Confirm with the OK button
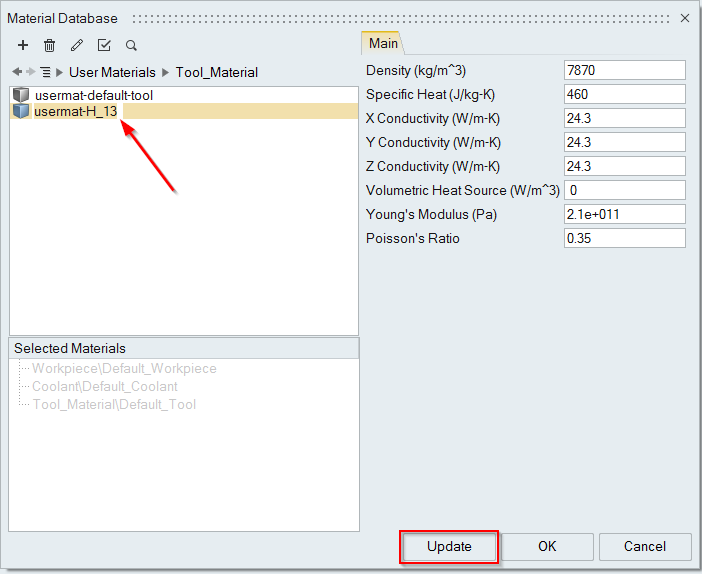Viewport: 702px width, 574px height. pyautogui.click(x=547, y=547)
